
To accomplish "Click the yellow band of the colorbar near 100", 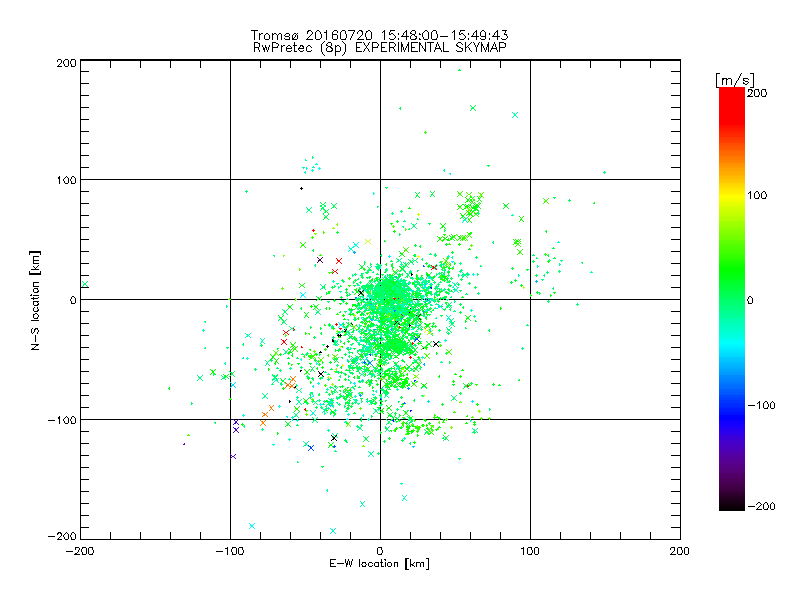I will coord(732,195).
